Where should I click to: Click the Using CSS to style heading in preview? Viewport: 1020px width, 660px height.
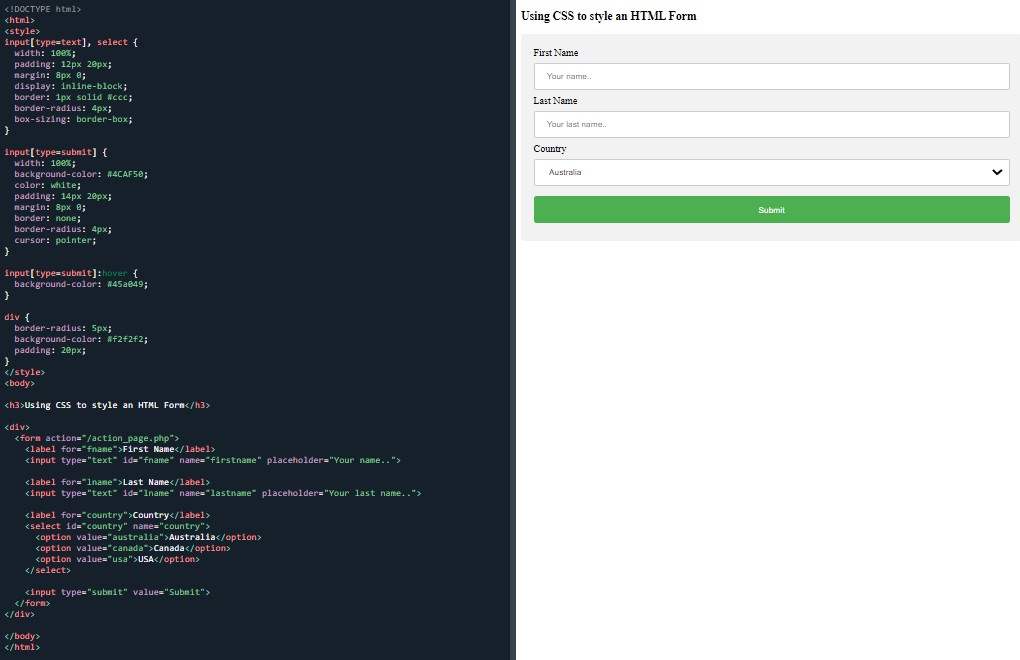click(606, 16)
